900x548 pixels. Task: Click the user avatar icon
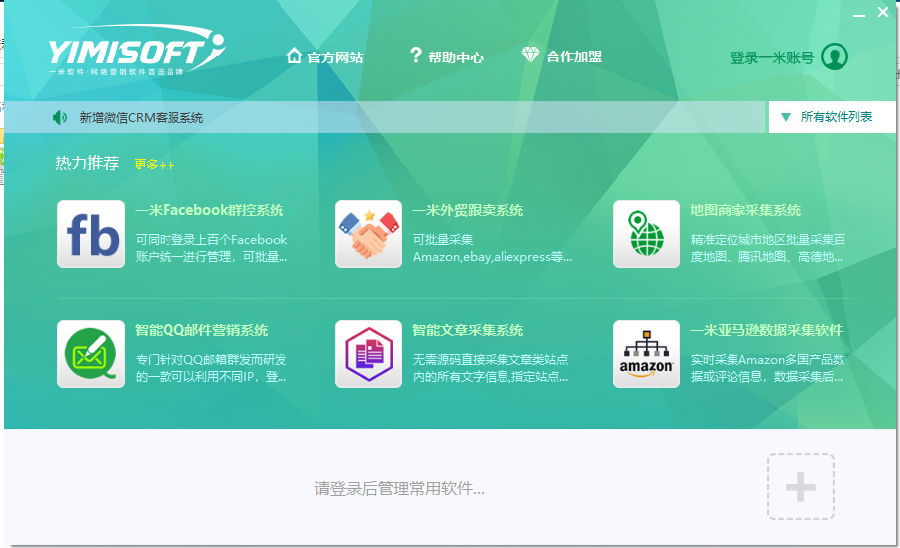835,56
